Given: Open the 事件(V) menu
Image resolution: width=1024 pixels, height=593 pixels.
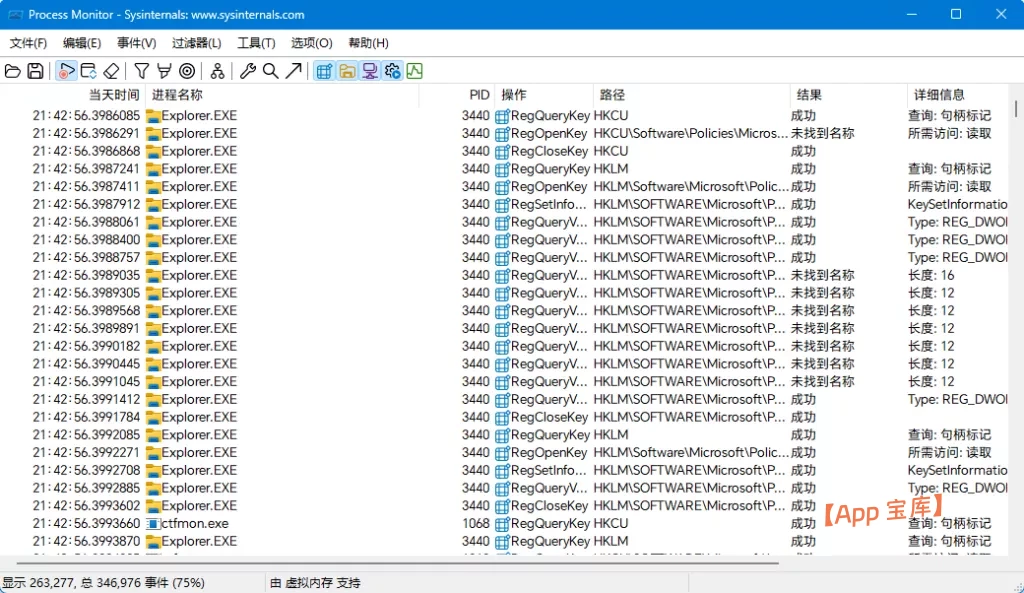Looking at the screenshot, I should click(x=136, y=43).
